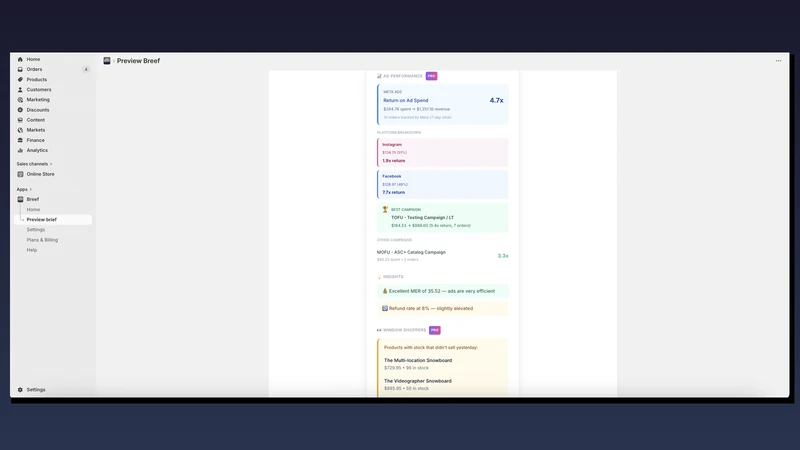Viewport: 800px width, 450px height.
Task: Click the trophy icon for Best Campaign
Action: 385,210
